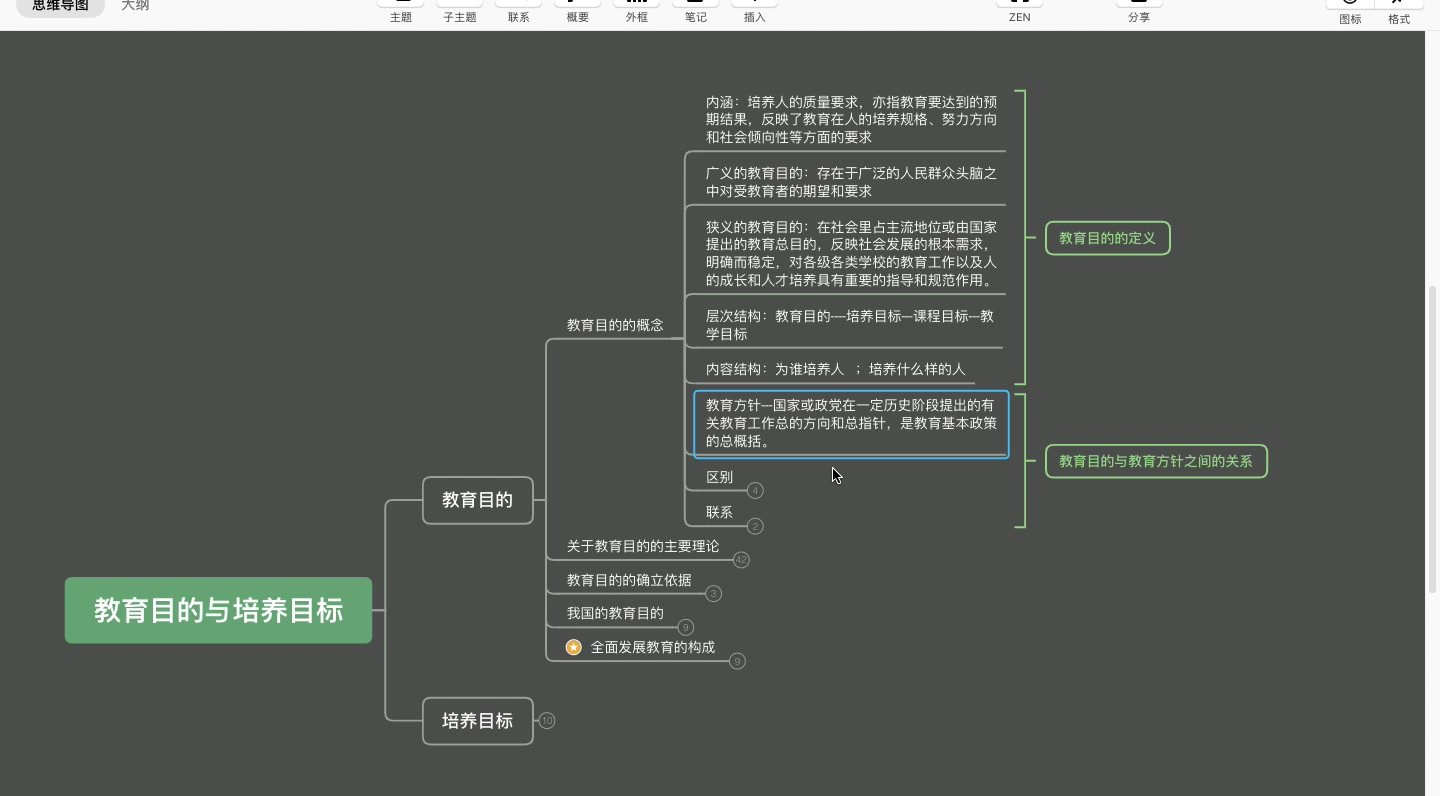
Task: Select the 教育目的的概念 subtopic
Action: pos(615,325)
